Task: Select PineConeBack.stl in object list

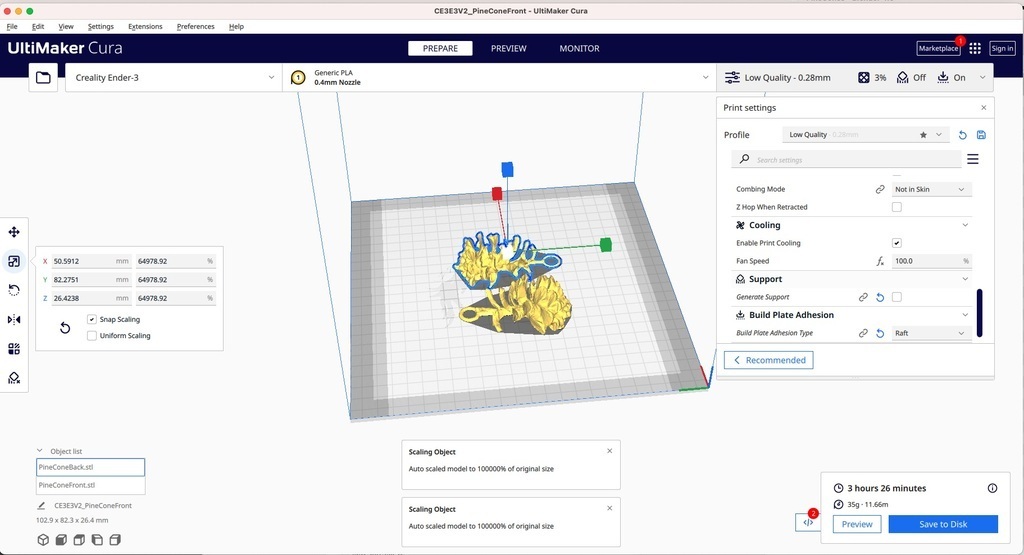Action: pyautogui.click(x=90, y=468)
